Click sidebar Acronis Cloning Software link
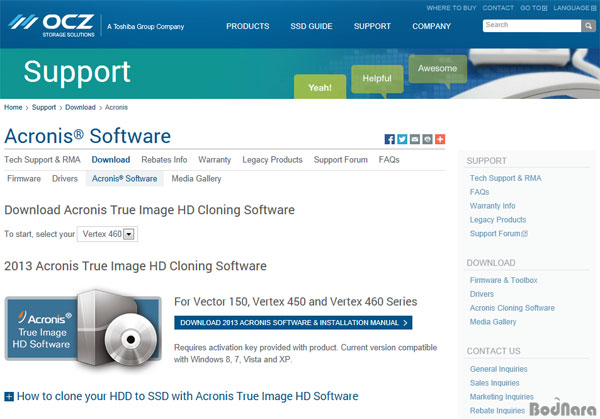The image size is (600, 419). 512,308
